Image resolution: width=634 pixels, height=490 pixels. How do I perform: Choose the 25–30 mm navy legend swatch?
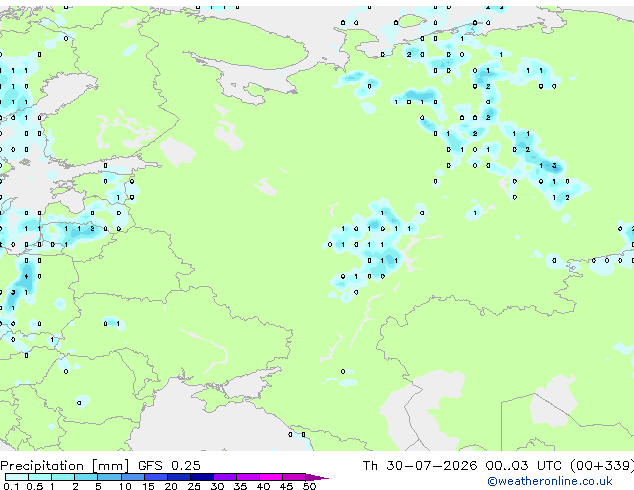point(201,477)
